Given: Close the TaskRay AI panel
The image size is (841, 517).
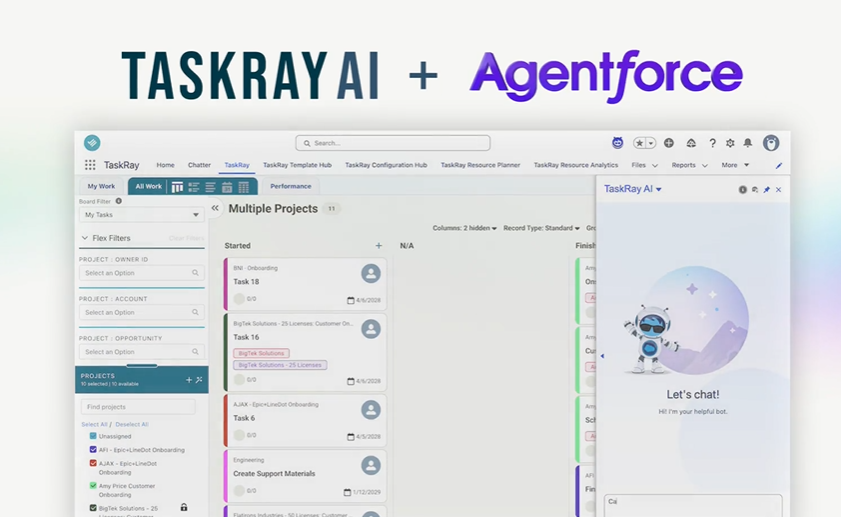Looking at the screenshot, I should (778, 189).
